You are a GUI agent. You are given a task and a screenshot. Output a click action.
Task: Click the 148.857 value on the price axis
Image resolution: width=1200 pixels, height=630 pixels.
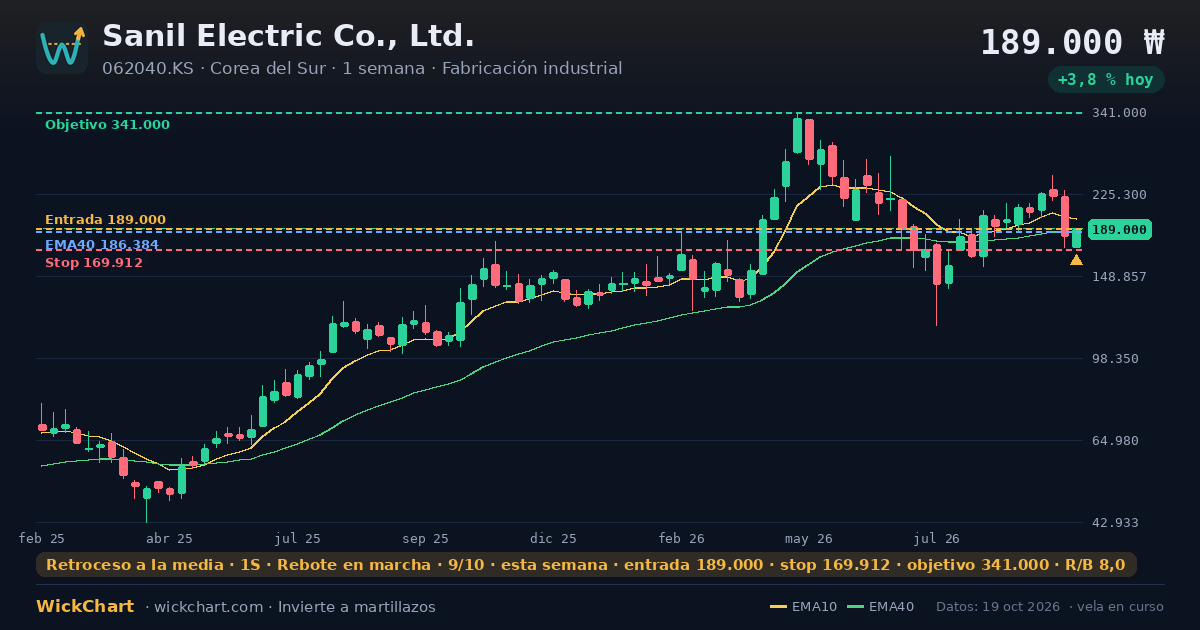tap(1119, 277)
